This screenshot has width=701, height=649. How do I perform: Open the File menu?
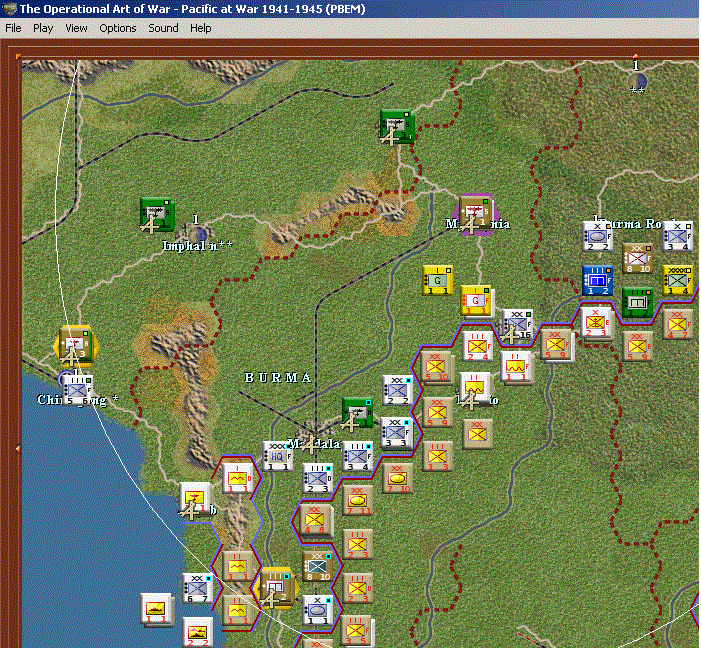pyautogui.click(x=13, y=28)
